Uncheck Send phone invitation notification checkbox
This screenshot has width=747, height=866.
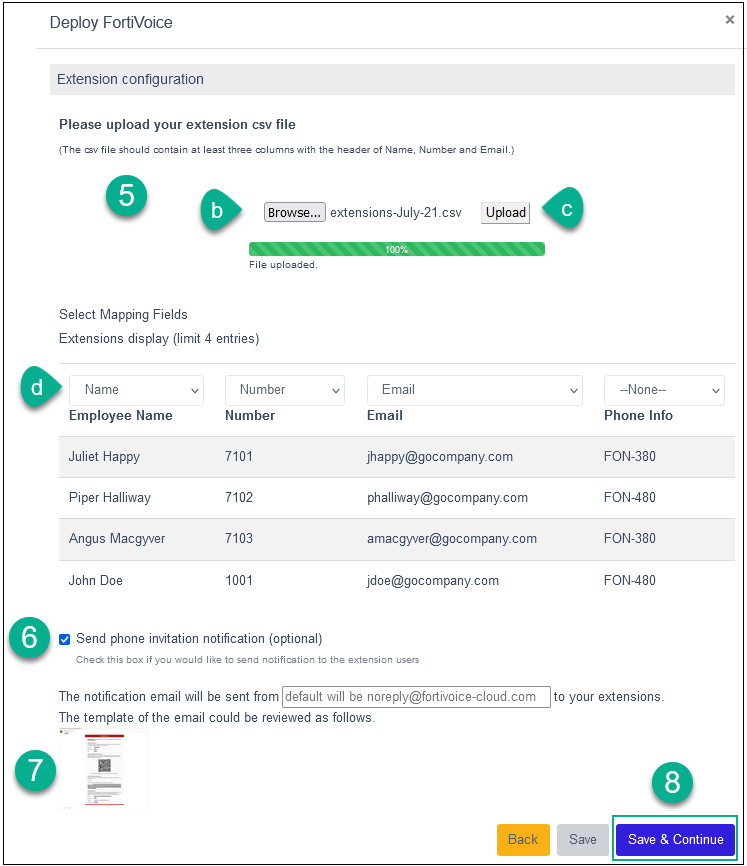pyautogui.click(x=65, y=639)
